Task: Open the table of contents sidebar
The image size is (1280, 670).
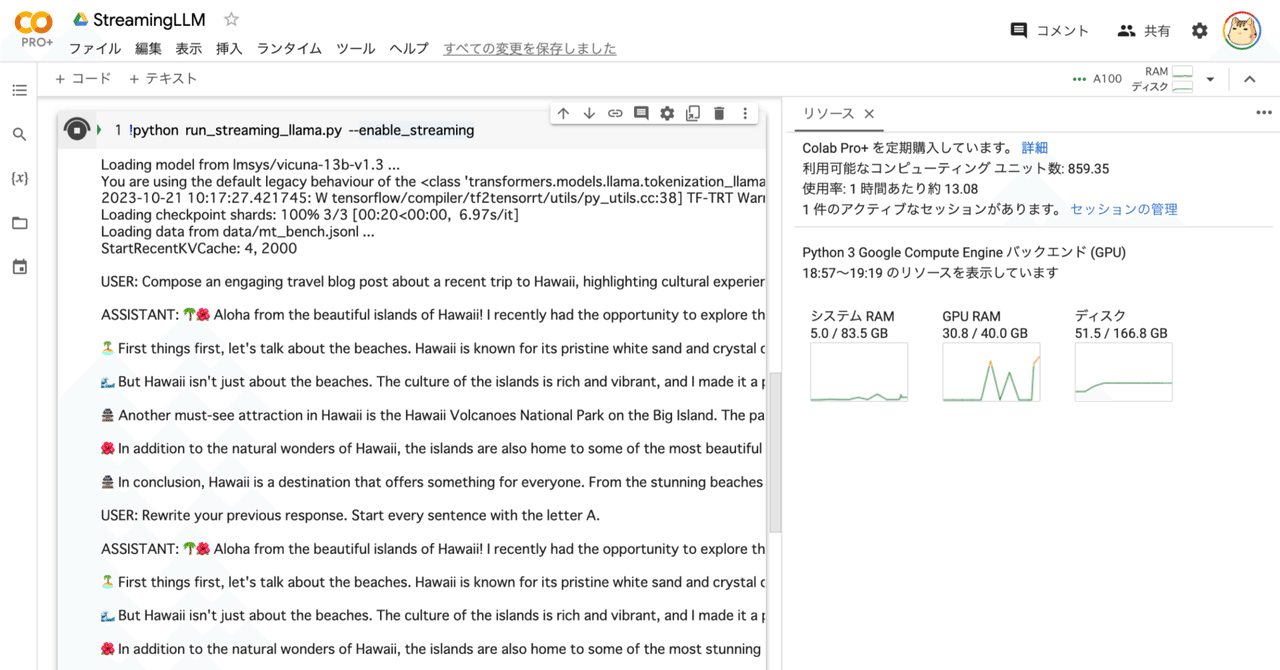Action: click(18, 89)
